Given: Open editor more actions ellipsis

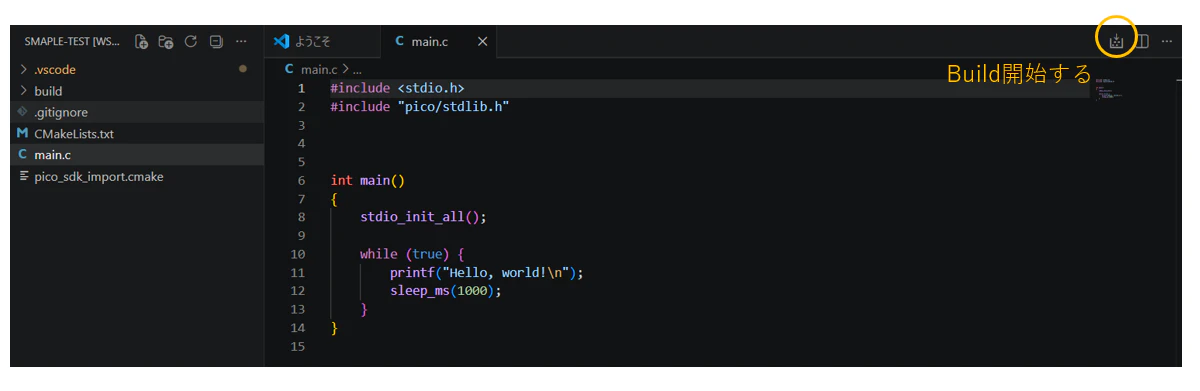Looking at the screenshot, I should click(x=1167, y=42).
